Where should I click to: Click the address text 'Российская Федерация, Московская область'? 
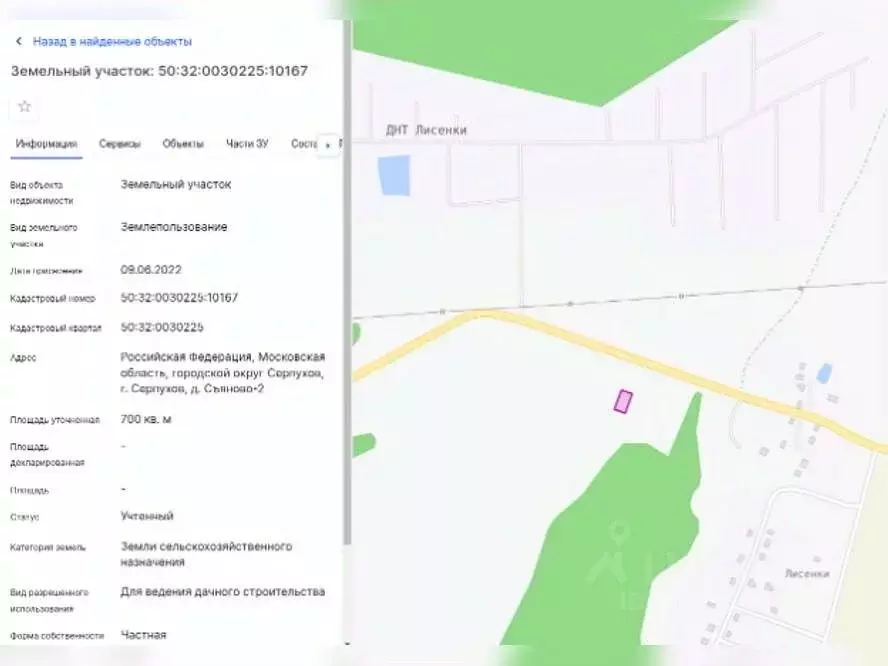coord(223,365)
